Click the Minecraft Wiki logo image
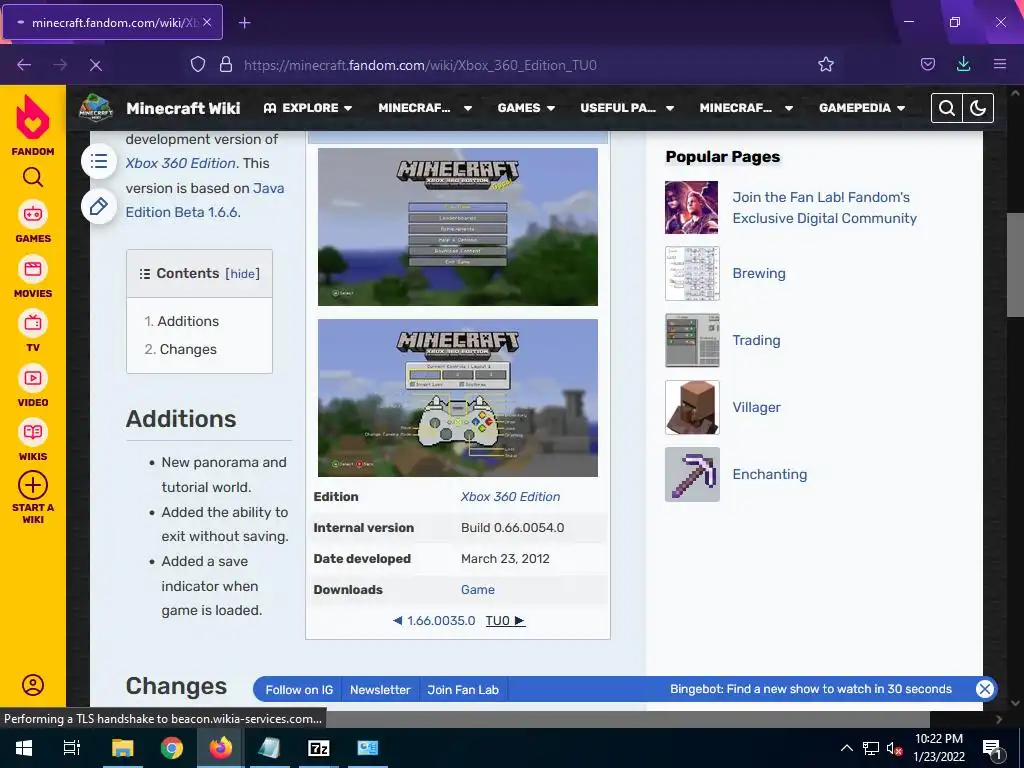Image resolution: width=1024 pixels, height=768 pixels. (96, 108)
